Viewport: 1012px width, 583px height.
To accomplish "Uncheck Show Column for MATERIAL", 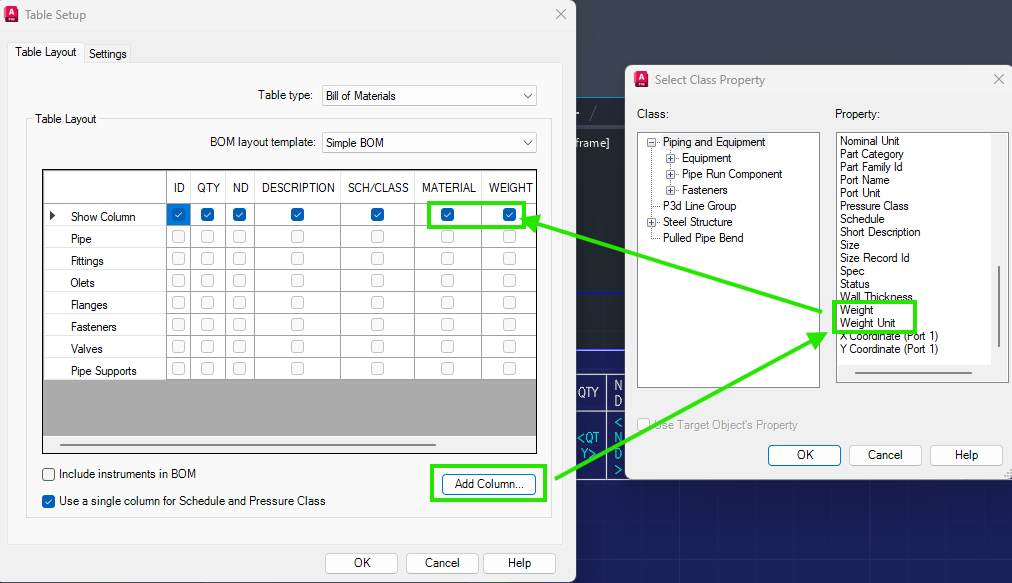I will [x=447, y=214].
